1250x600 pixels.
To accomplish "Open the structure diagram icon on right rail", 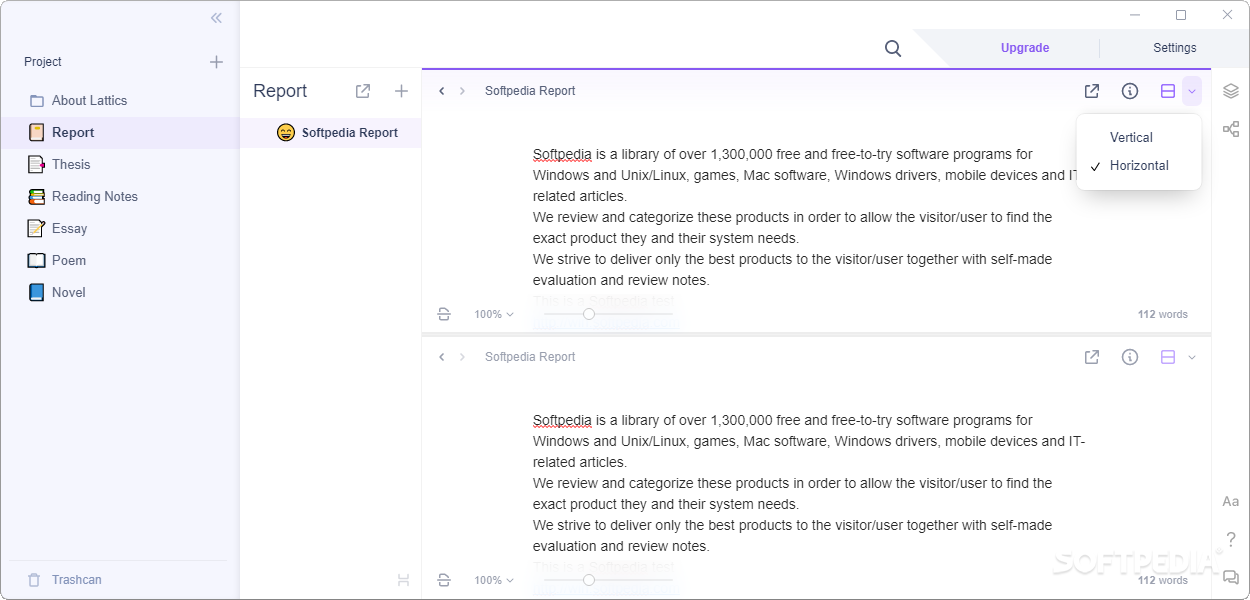I will [1231, 129].
